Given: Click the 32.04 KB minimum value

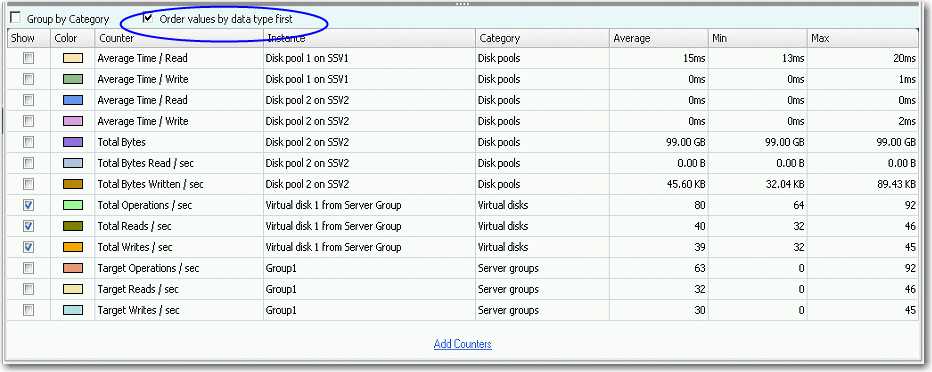Looking at the screenshot, I should click(x=785, y=184).
